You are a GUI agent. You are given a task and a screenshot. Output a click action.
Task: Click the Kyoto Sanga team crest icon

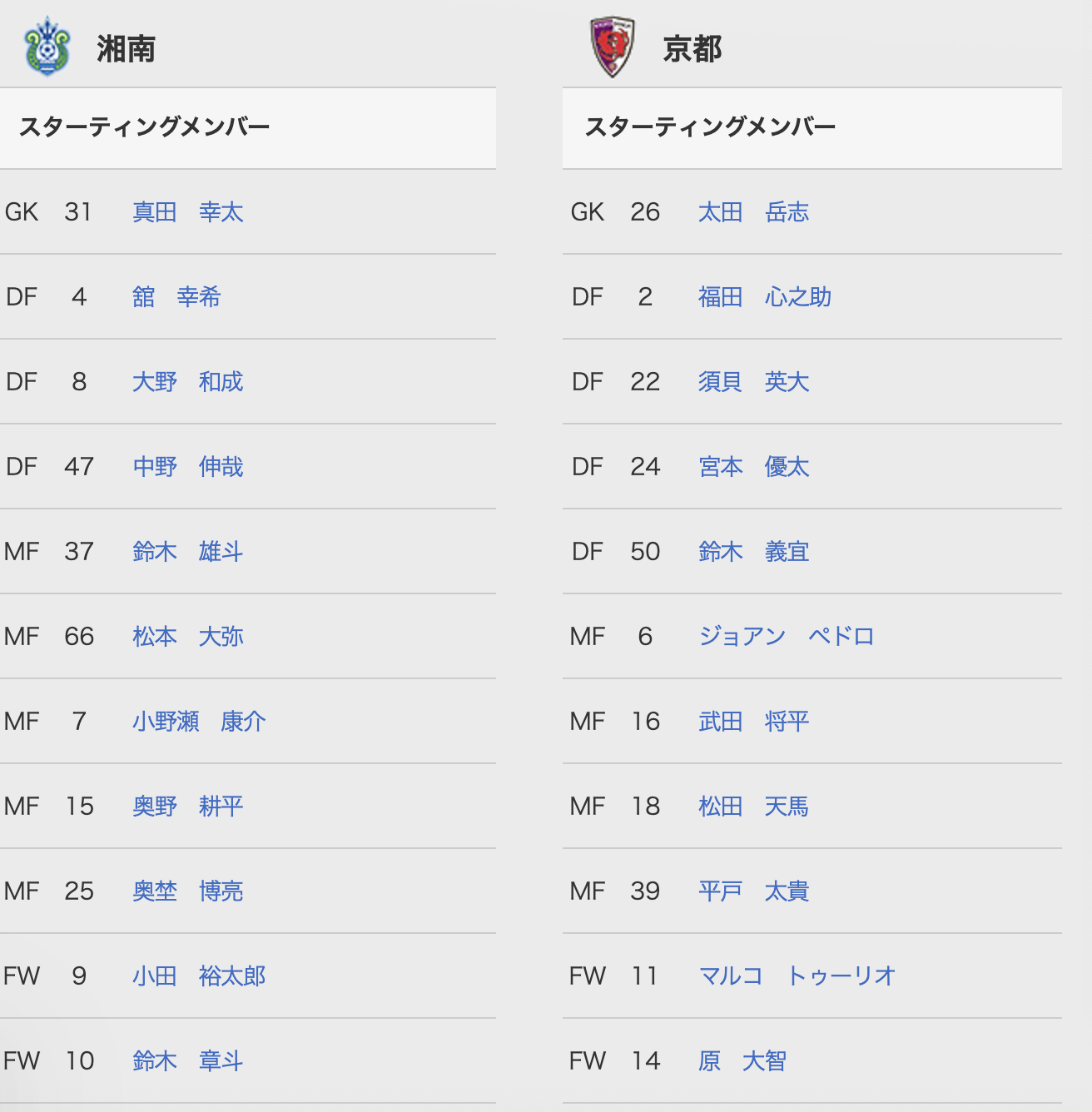pos(612,47)
